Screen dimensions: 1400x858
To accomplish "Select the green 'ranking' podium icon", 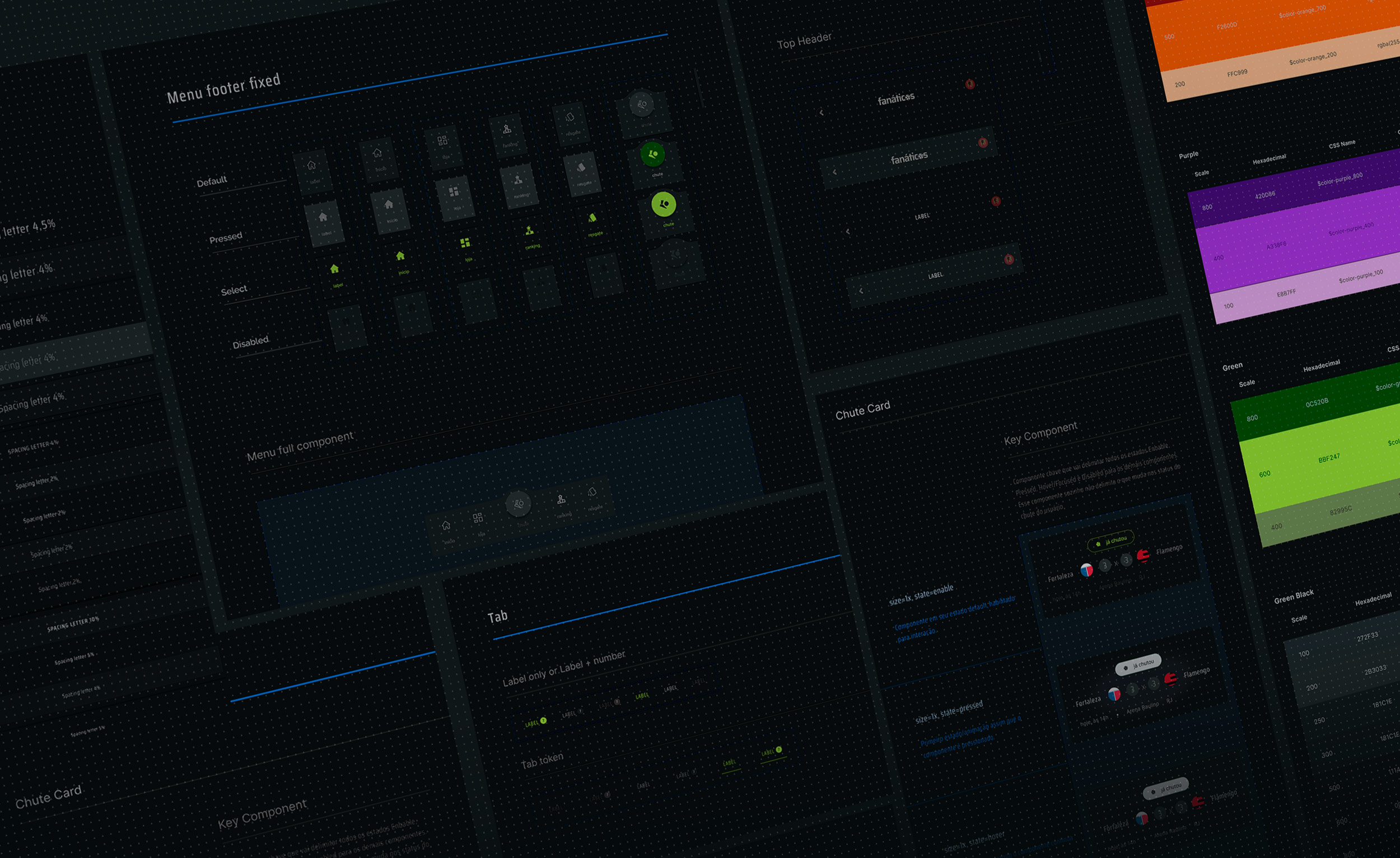I will click(x=530, y=231).
